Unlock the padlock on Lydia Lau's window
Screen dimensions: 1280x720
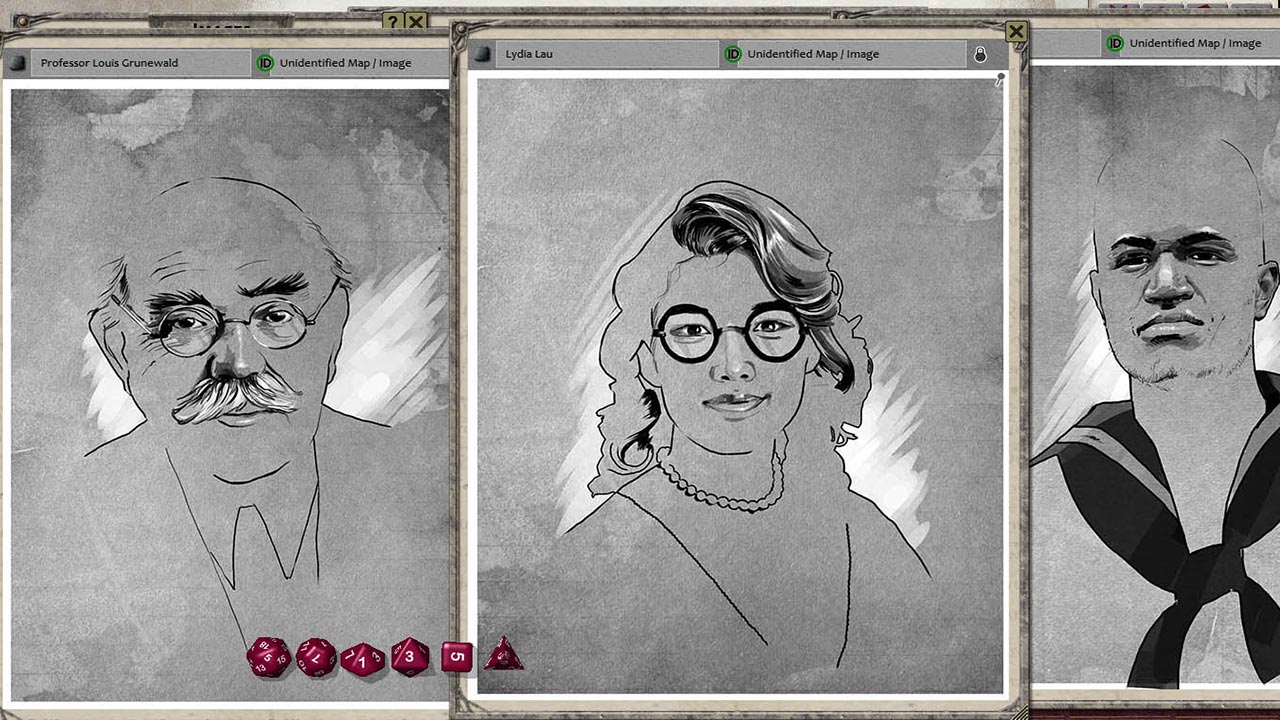pos(981,54)
